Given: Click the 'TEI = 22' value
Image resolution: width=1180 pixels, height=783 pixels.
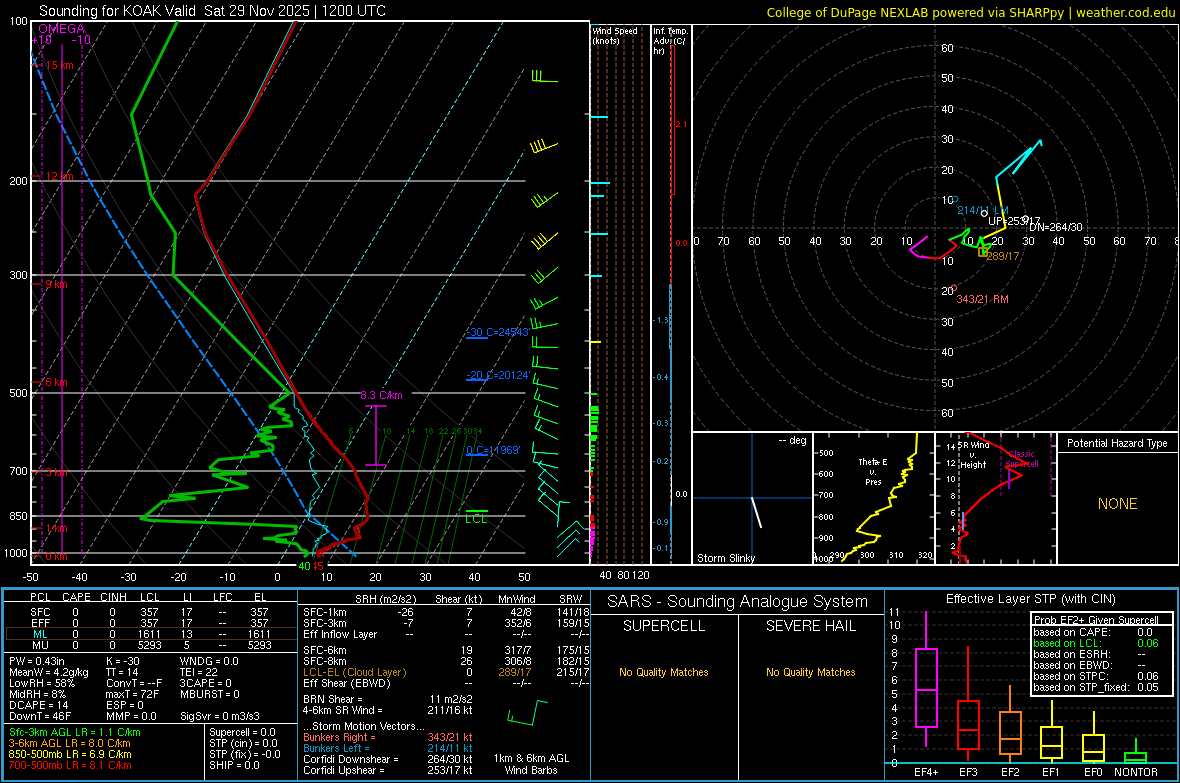Looking at the screenshot, I should [x=199, y=672].
